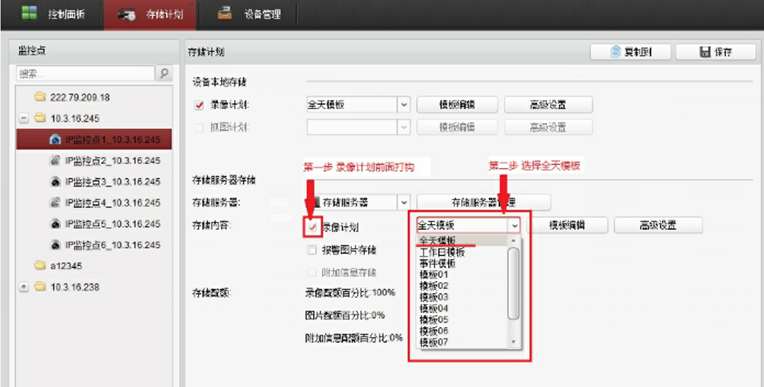
Task: Click the 10.3.16.245 folder icon
Action: (39, 118)
